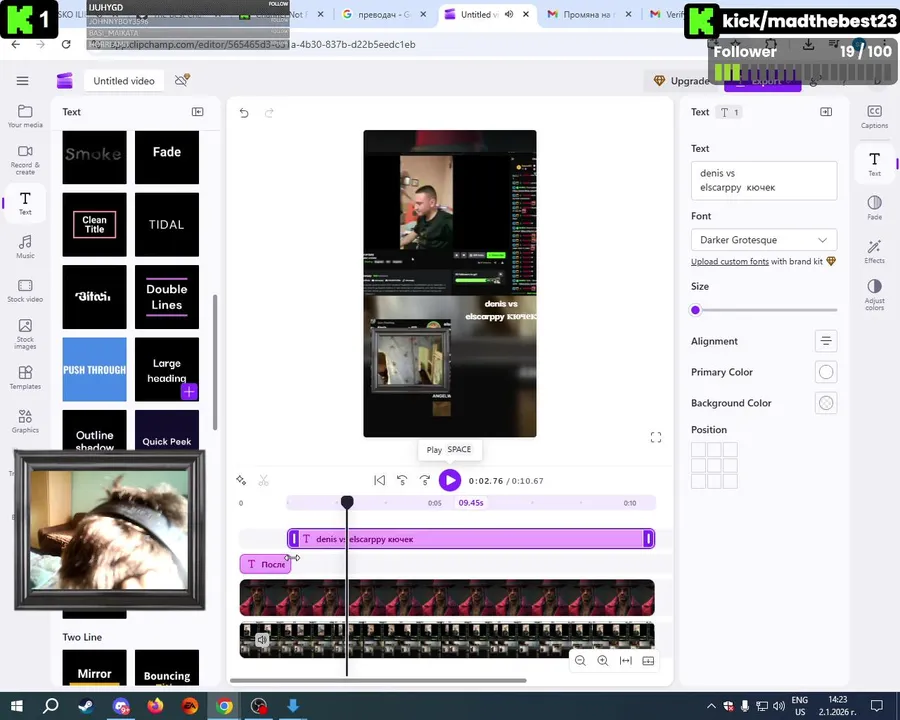Select the После text clip on timeline
Image resolution: width=900 pixels, height=720 pixels.
265,564
